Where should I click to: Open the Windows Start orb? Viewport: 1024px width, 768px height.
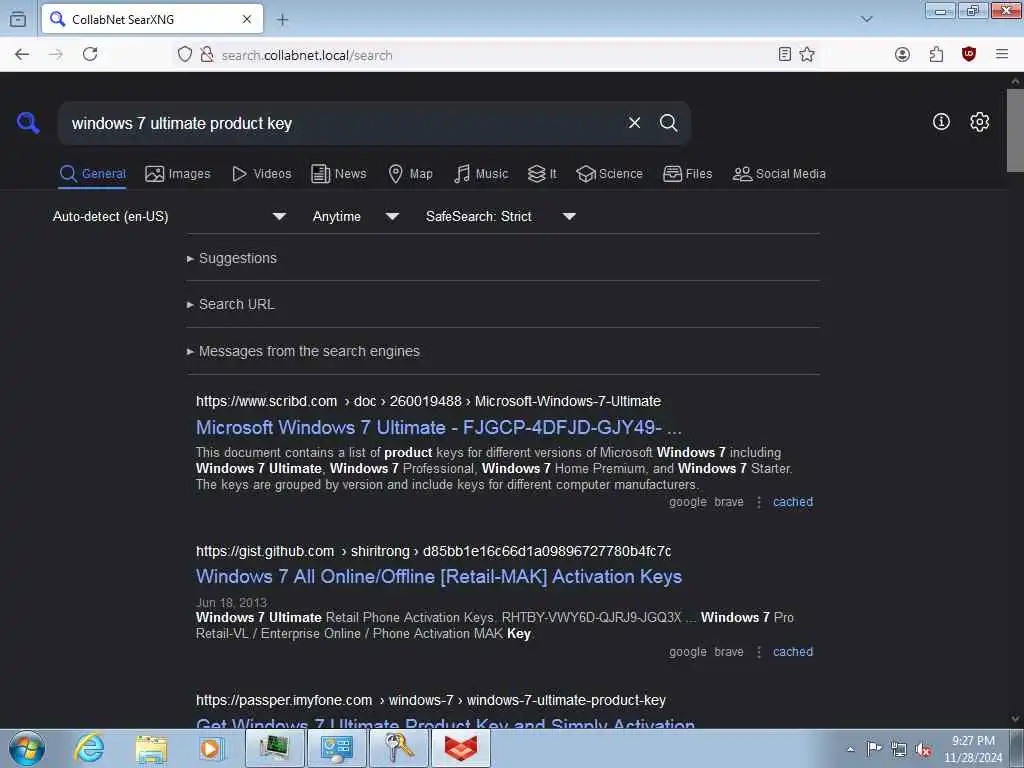27,748
